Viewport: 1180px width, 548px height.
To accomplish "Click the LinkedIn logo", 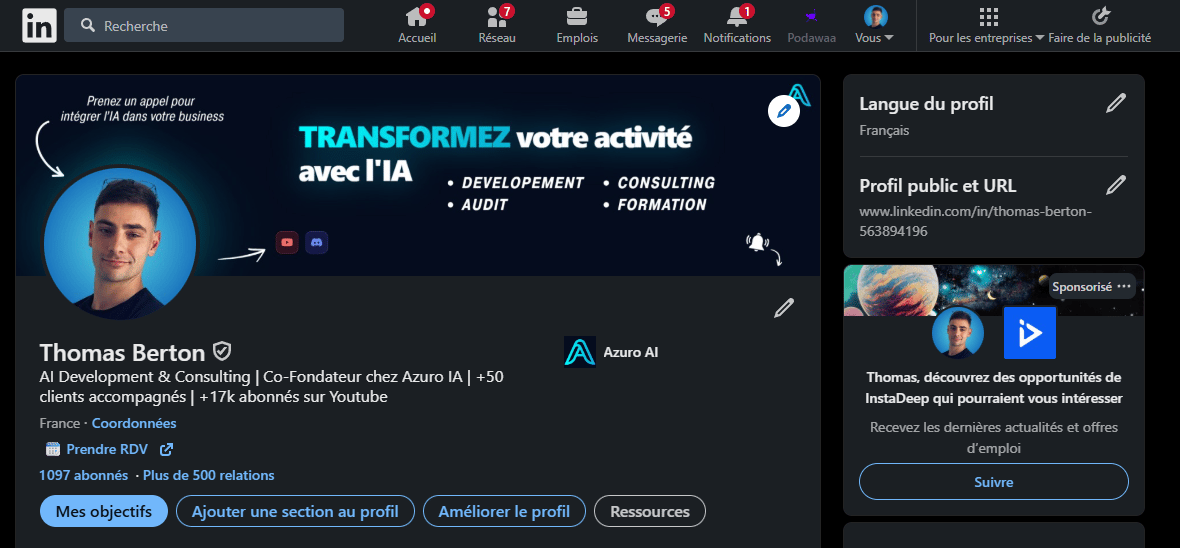I will 39,26.
